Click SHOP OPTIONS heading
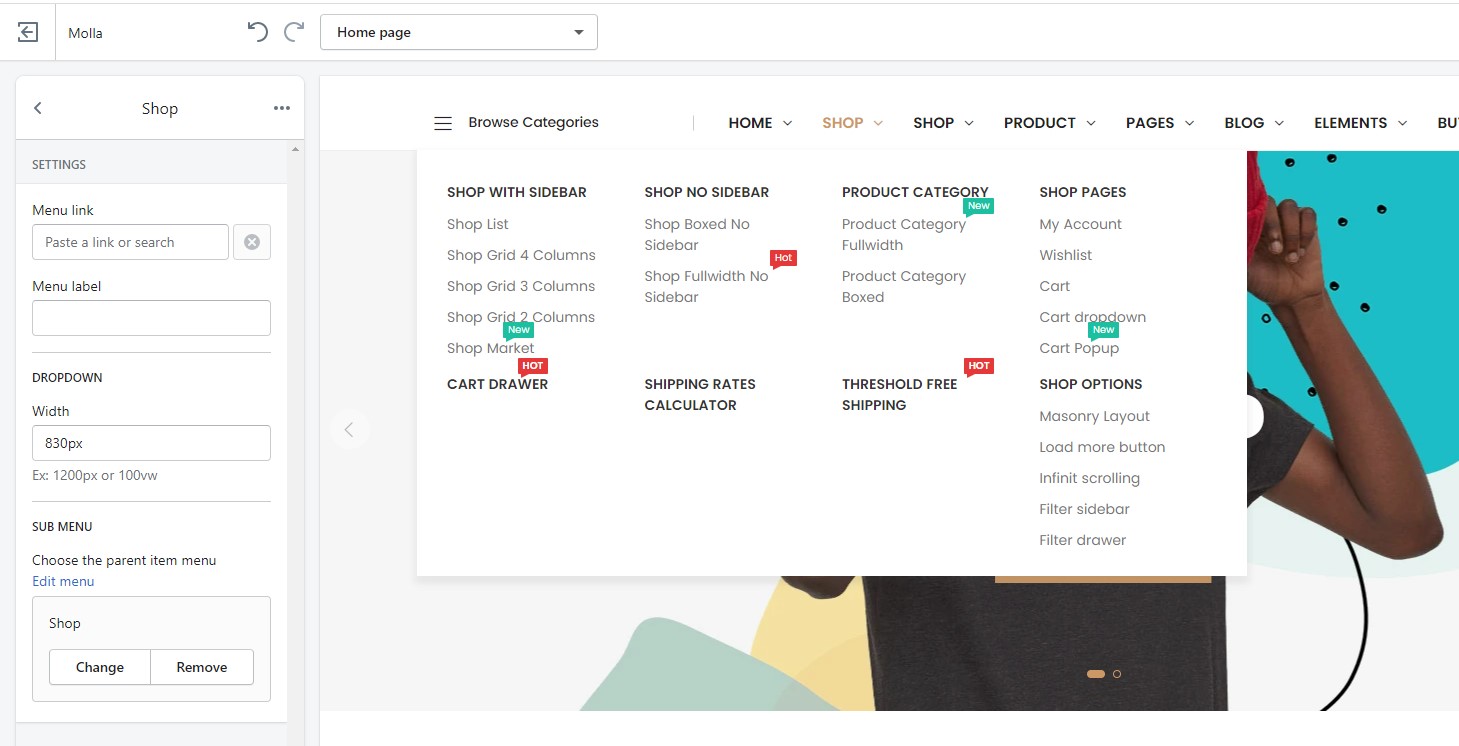This screenshot has width=1459, height=746. click(1090, 384)
